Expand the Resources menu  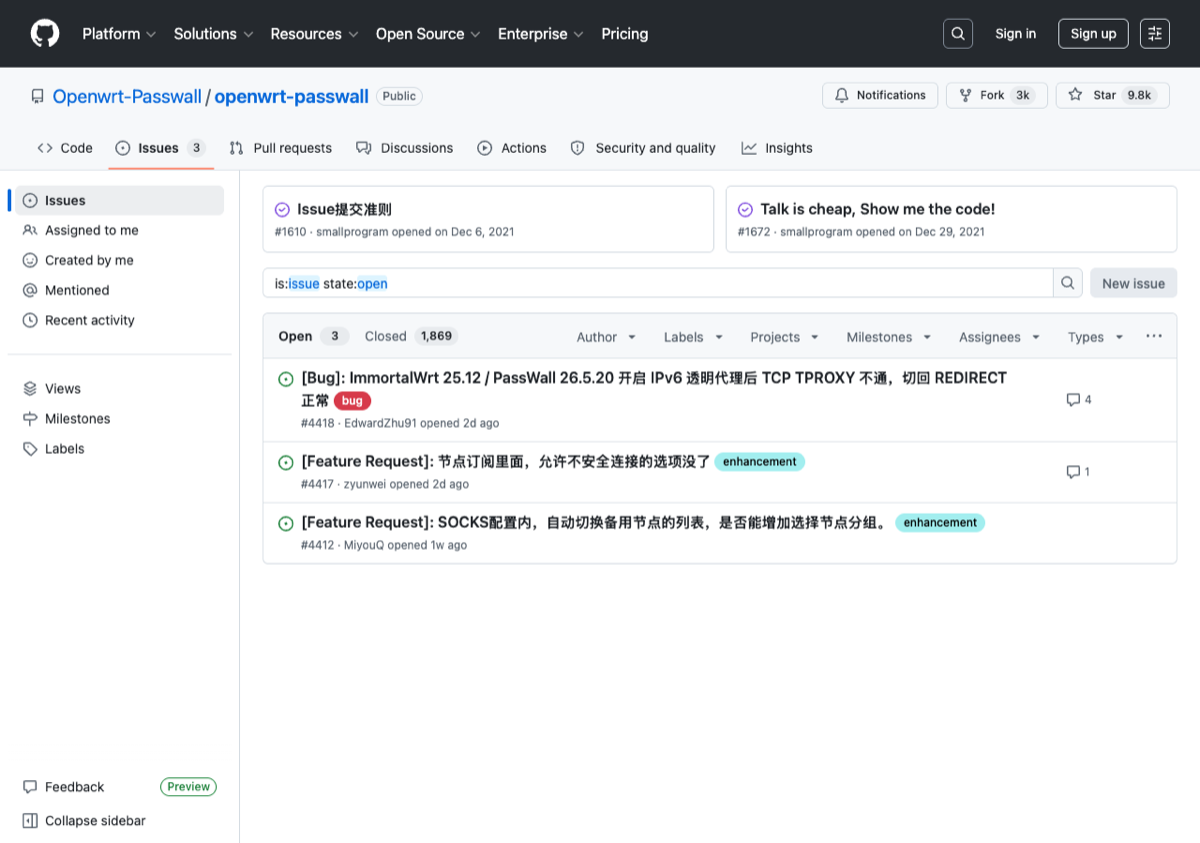pyautogui.click(x=314, y=34)
